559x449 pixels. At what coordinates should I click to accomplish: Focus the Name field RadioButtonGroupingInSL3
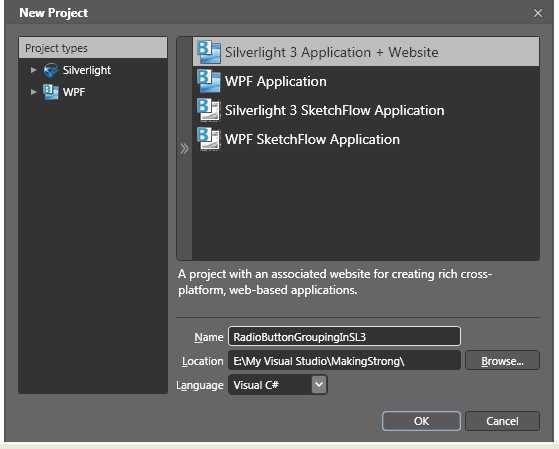[344, 336]
